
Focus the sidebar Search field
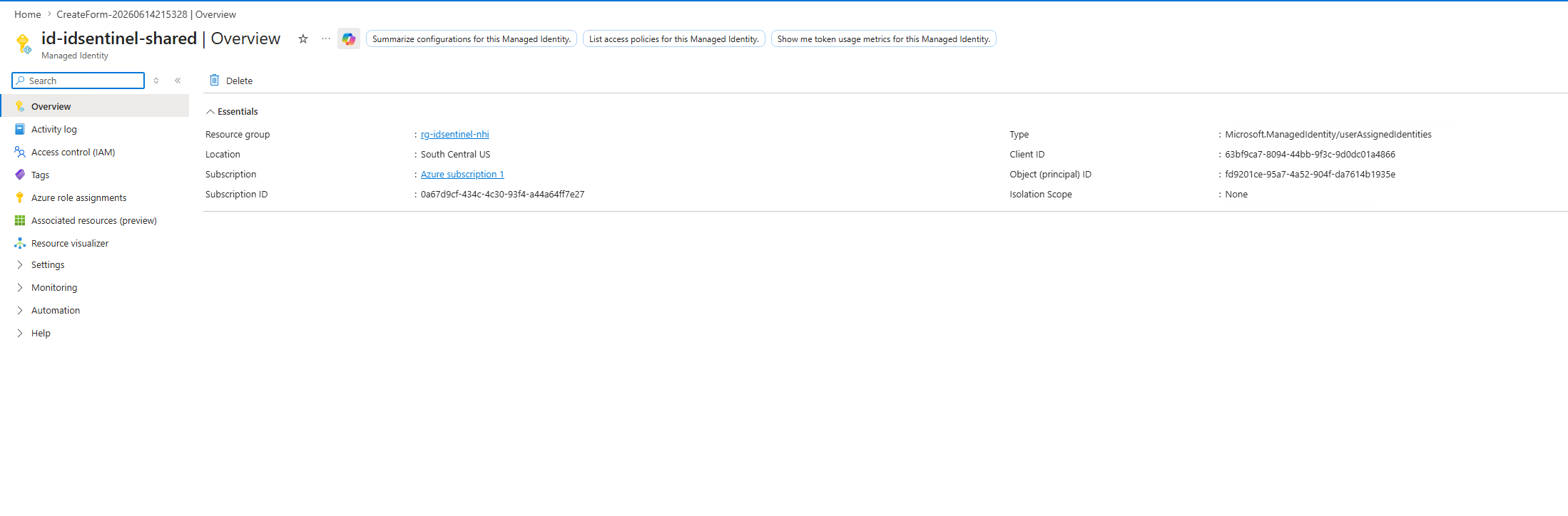point(78,81)
